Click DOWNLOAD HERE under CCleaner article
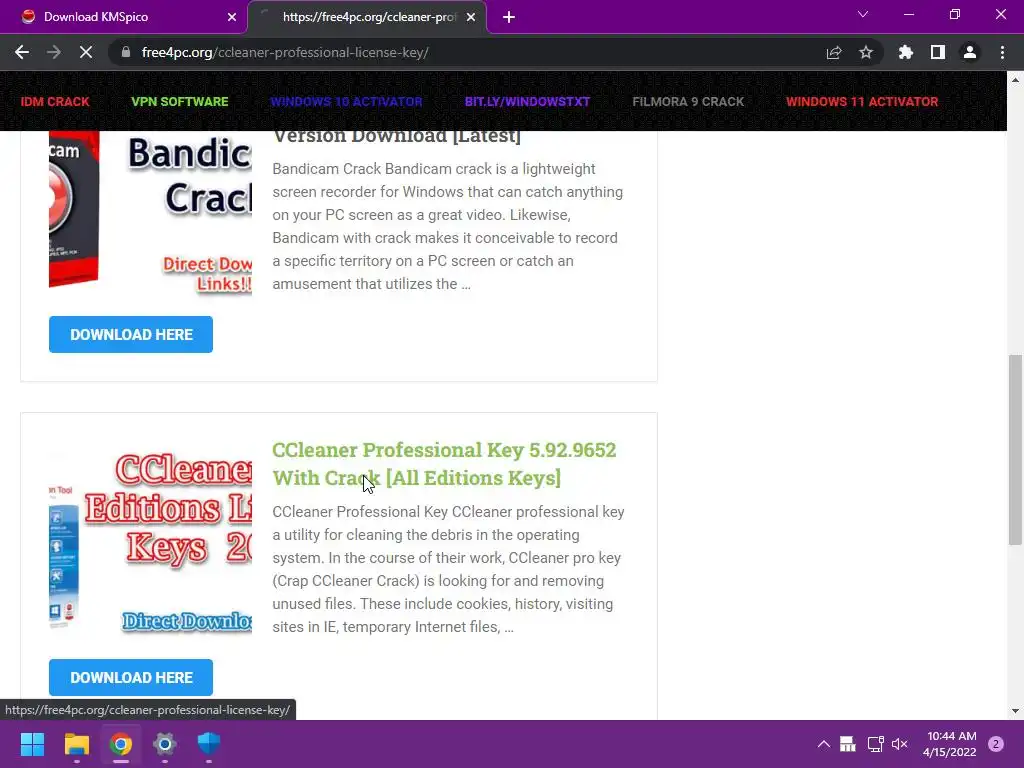The width and height of the screenshot is (1024, 768). (131, 678)
